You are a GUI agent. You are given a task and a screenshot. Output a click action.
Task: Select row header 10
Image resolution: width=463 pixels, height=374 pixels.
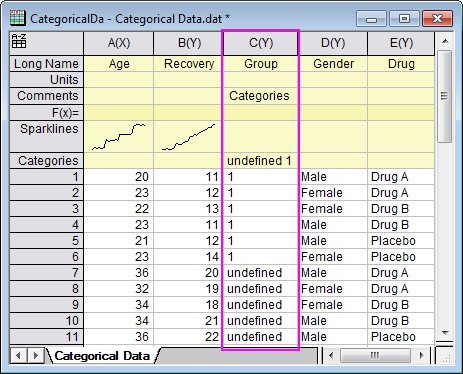46,321
